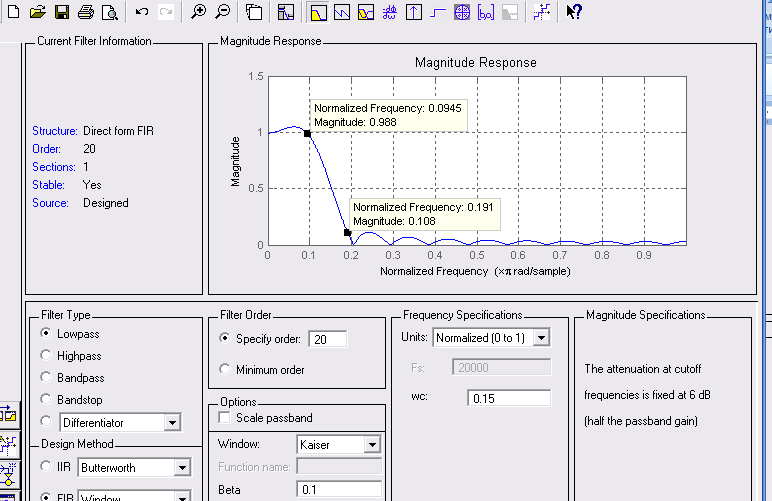Click the Magnitude Response plot title
The image size is (772, 501).
pos(476,63)
